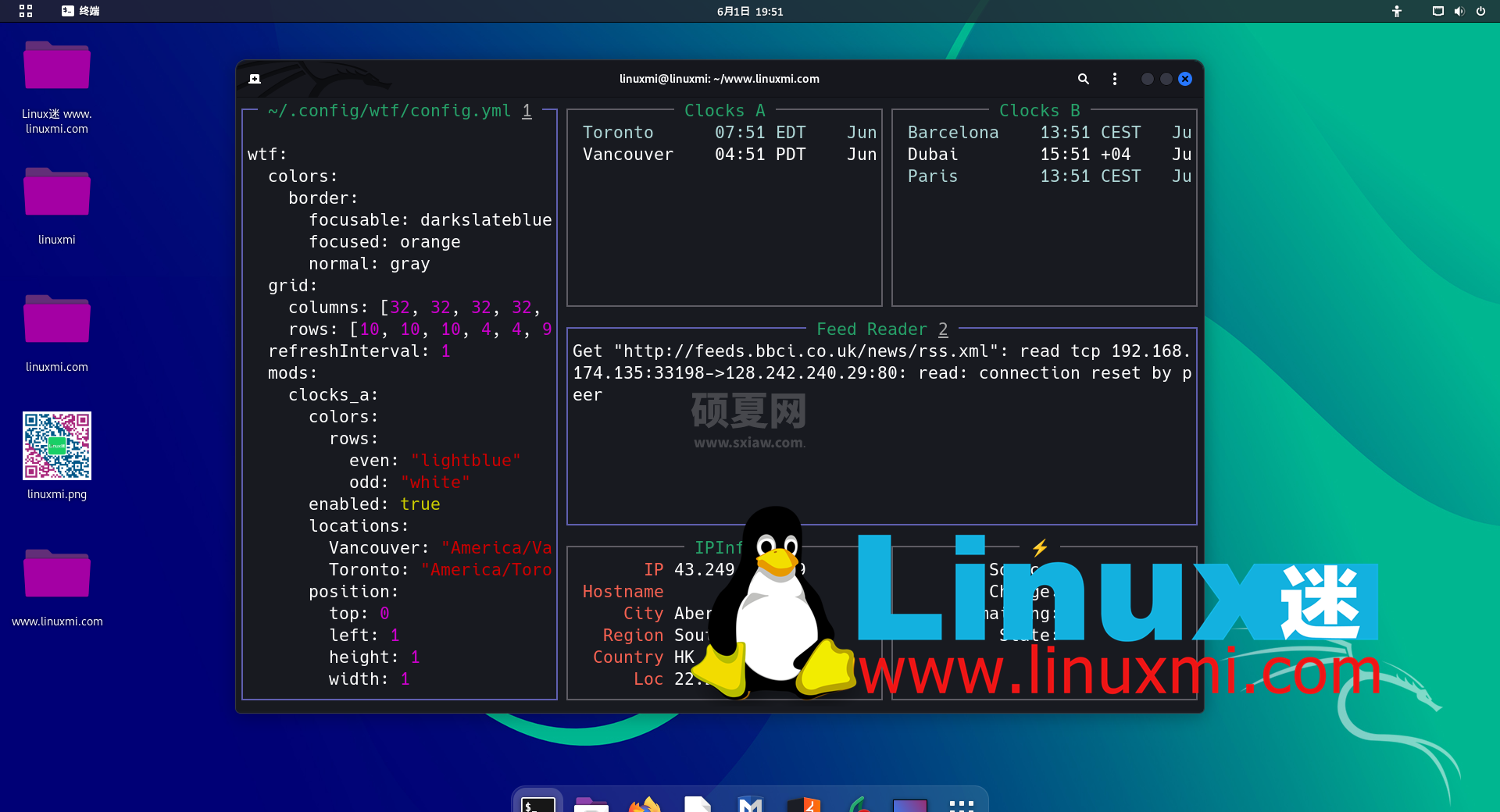The image size is (1500, 812).
Task: Click the 'Hostname' label in IPInfo panel
Action: click(x=623, y=592)
